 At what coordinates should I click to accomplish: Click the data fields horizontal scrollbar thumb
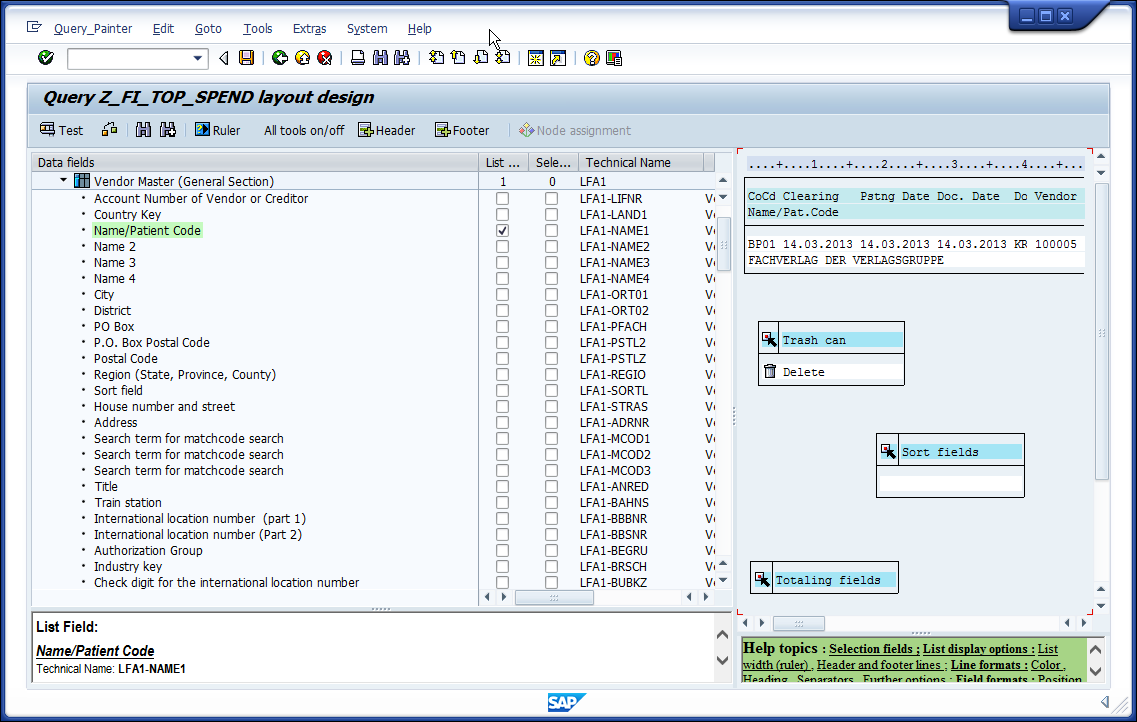click(554, 597)
